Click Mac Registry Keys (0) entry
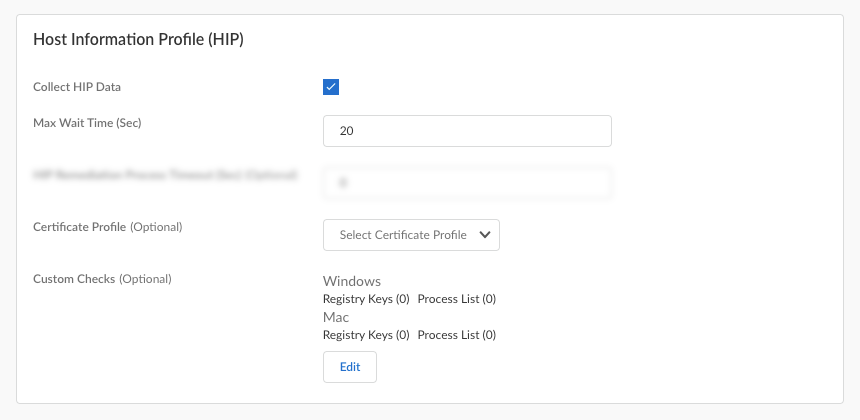Image resolution: width=860 pixels, height=420 pixels. click(366, 335)
